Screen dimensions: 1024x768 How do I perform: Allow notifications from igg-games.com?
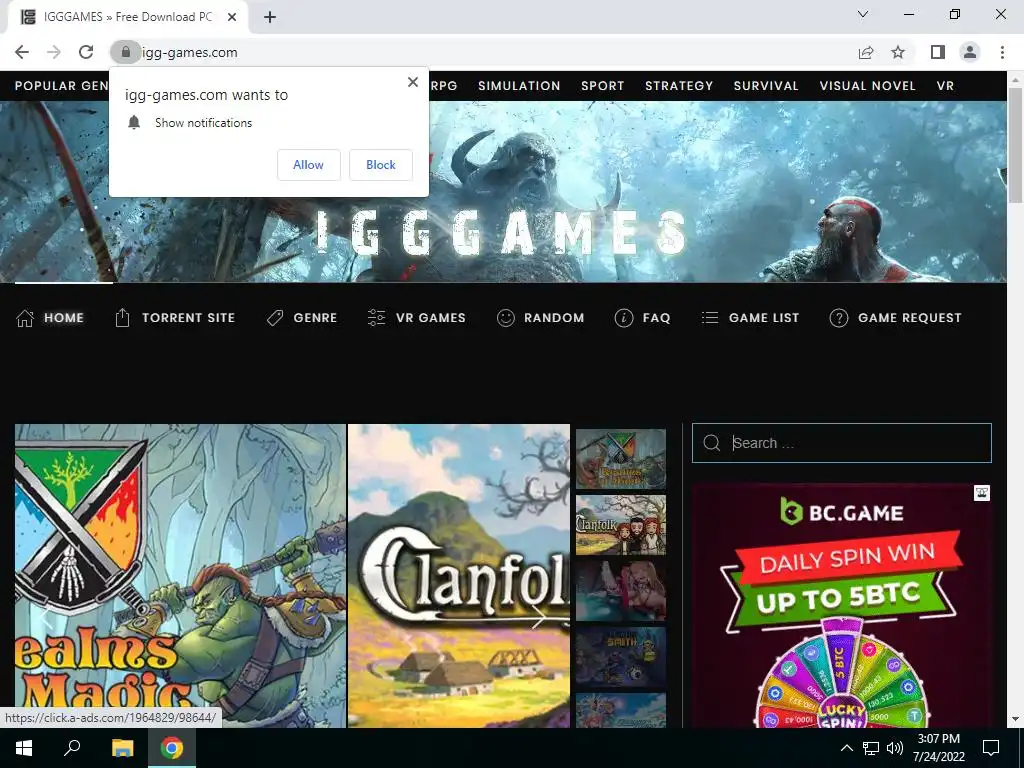coord(308,165)
